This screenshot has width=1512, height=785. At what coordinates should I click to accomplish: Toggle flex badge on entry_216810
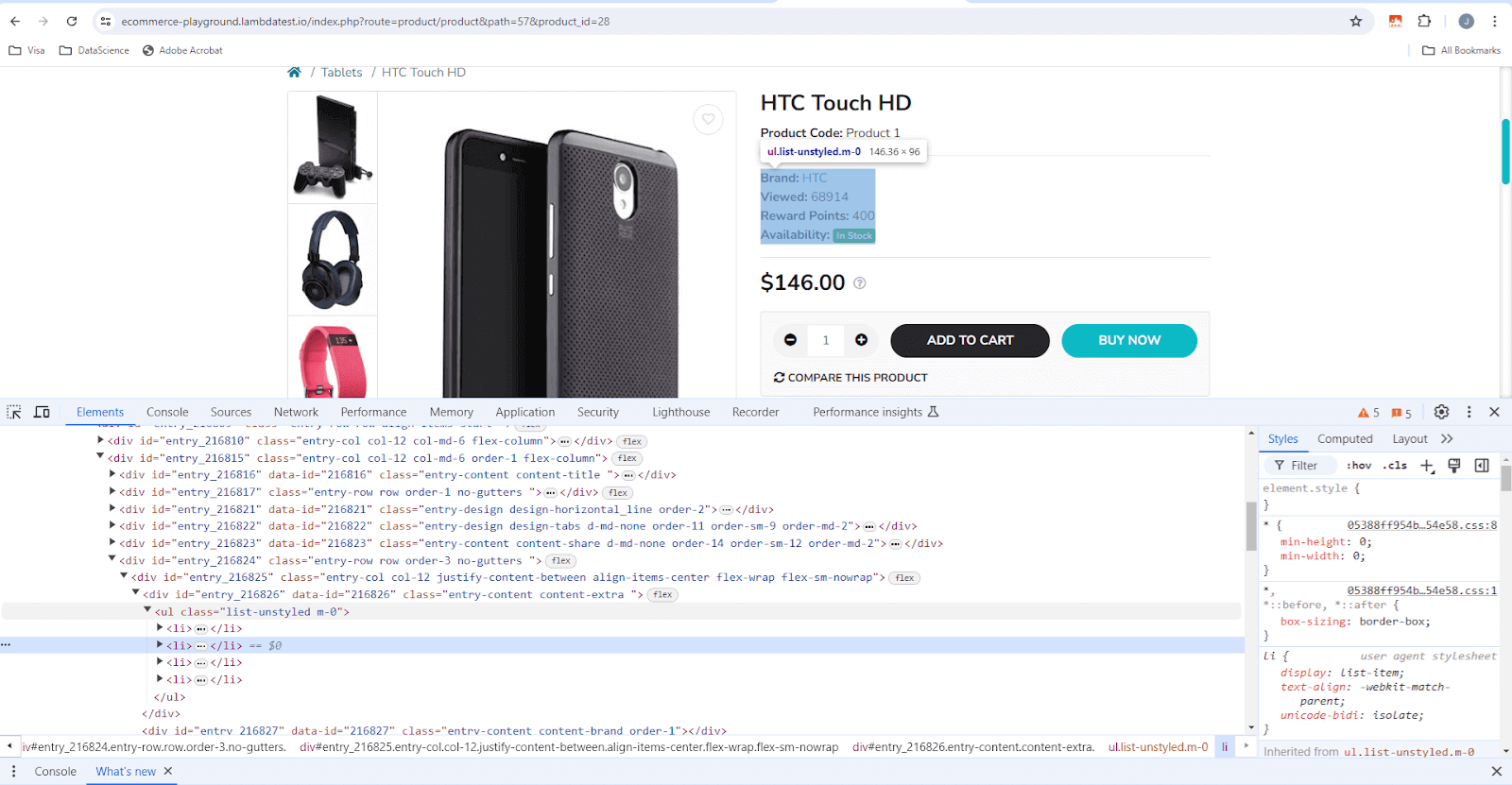tap(631, 441)
